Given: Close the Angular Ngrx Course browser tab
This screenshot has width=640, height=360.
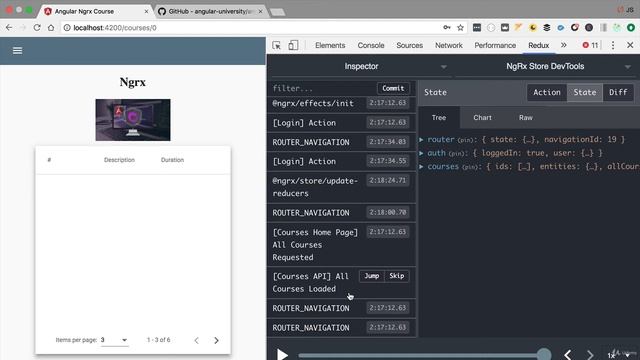Looking at the screenshot, I should pyautogui.click(x=146, y=11).
